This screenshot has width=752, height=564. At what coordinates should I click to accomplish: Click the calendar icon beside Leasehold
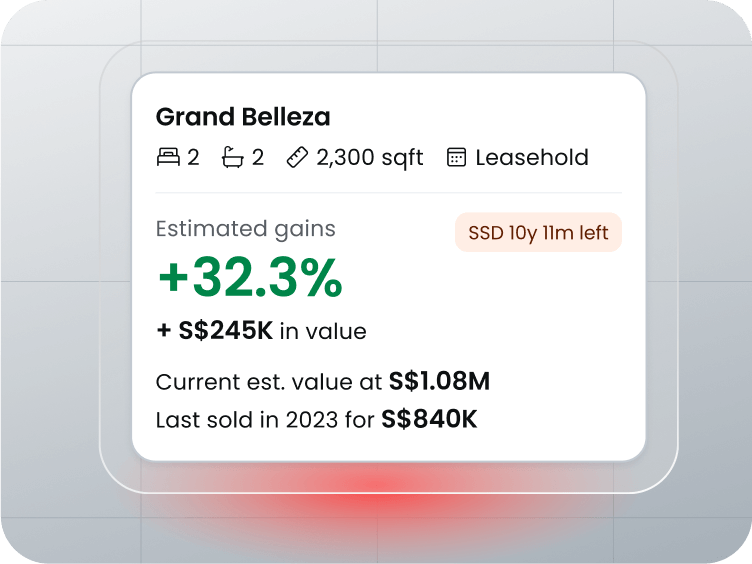coord(456,157)
